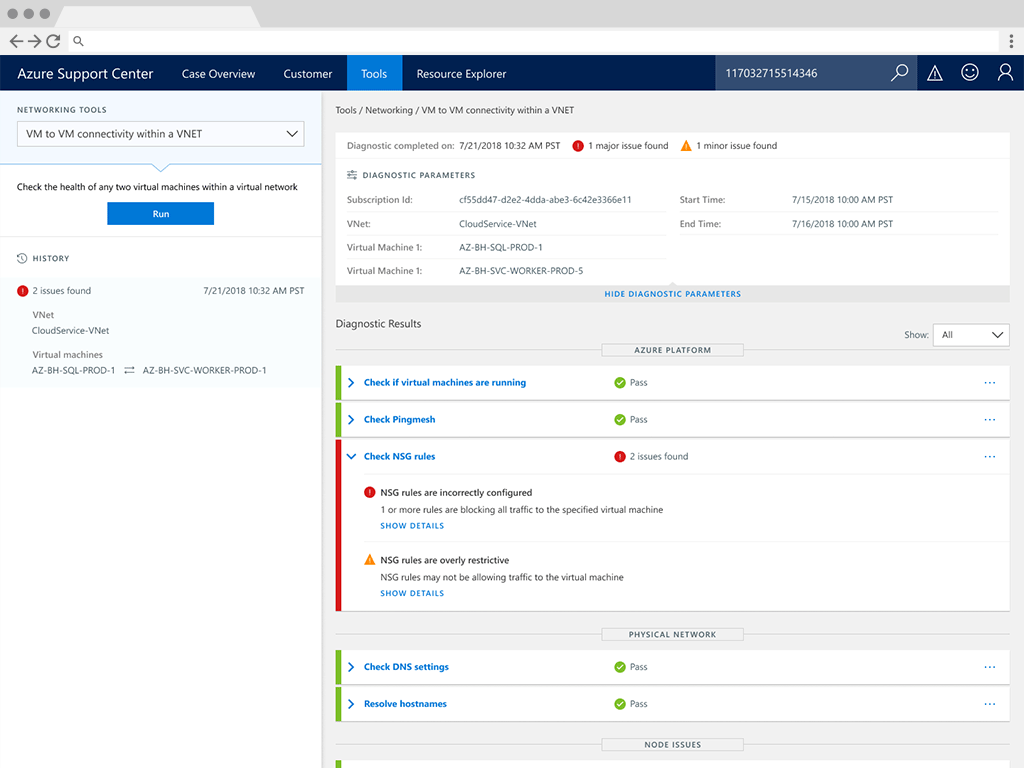This screenshot has width=1024, height=768.
Task: Open the Show filter dropdown
Action: (x=971, y=335)
